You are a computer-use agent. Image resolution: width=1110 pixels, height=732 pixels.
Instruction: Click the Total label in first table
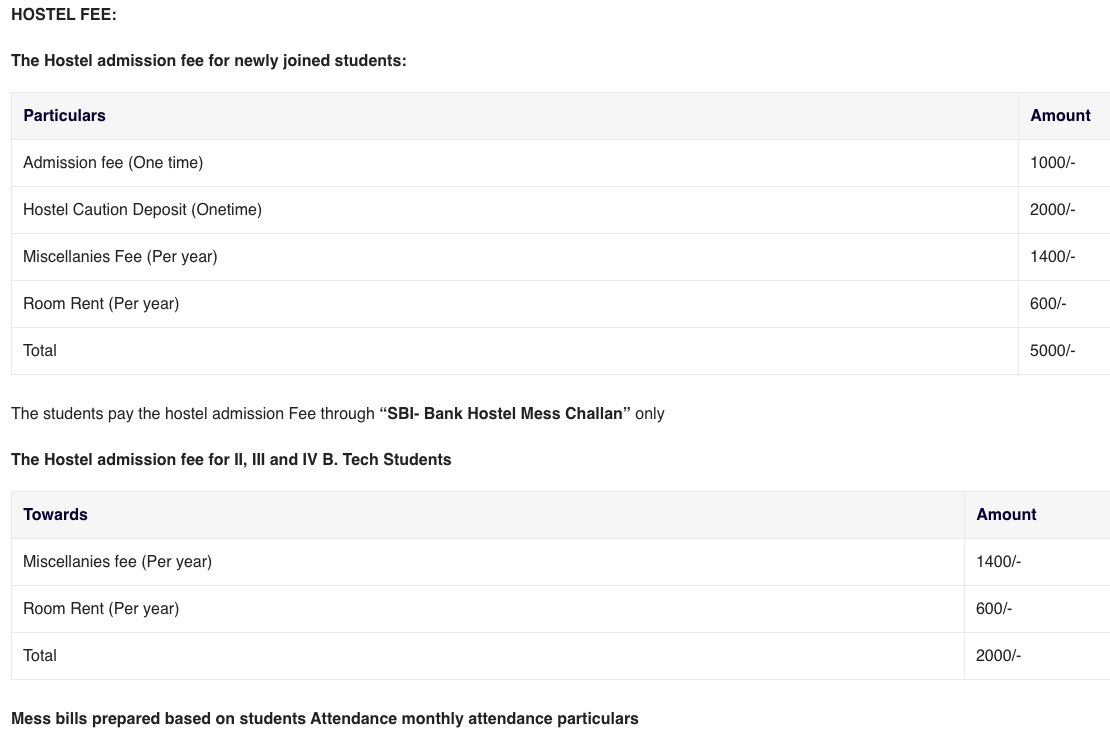(40, 351)
